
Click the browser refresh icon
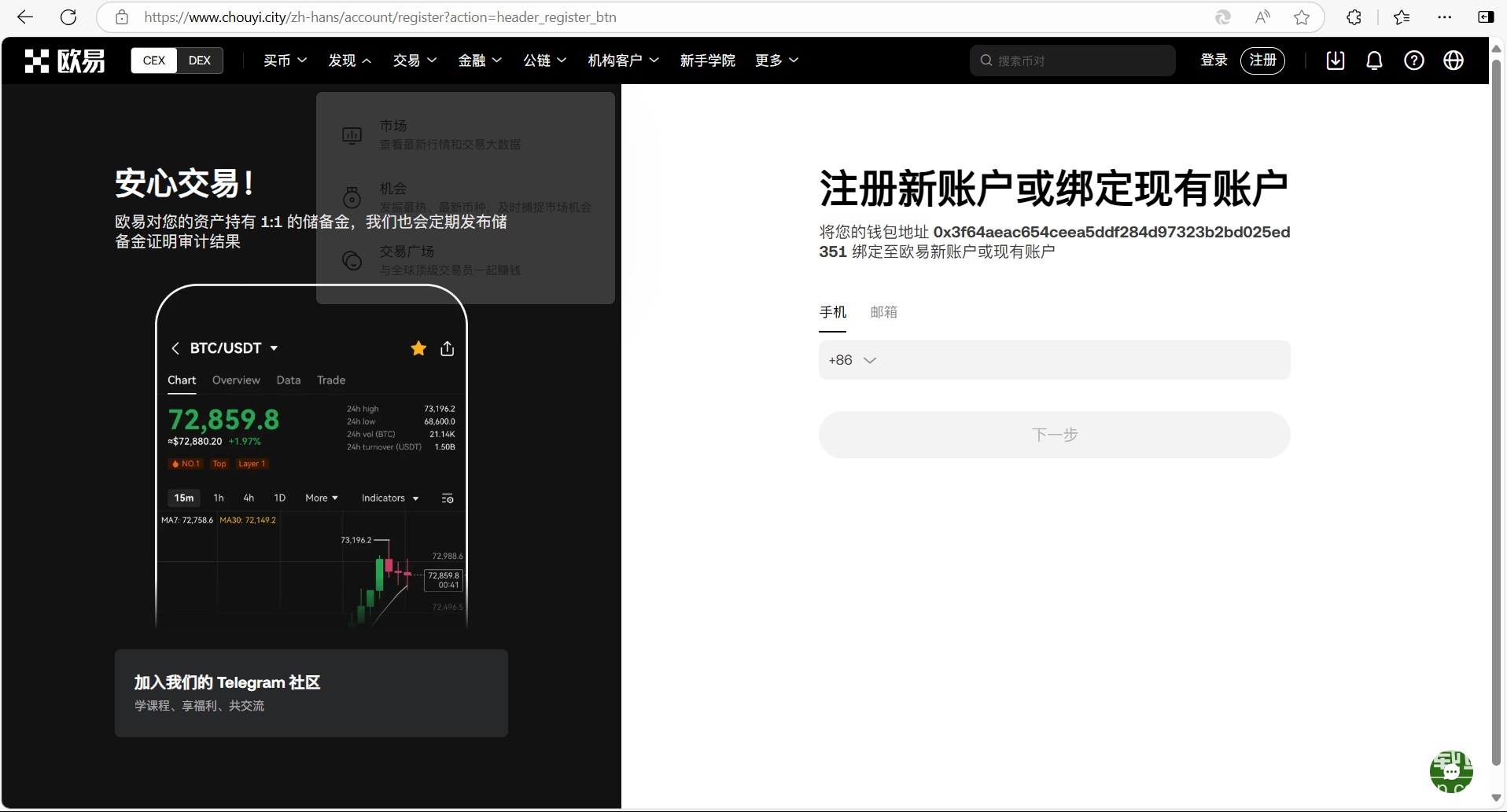point(68,17)
